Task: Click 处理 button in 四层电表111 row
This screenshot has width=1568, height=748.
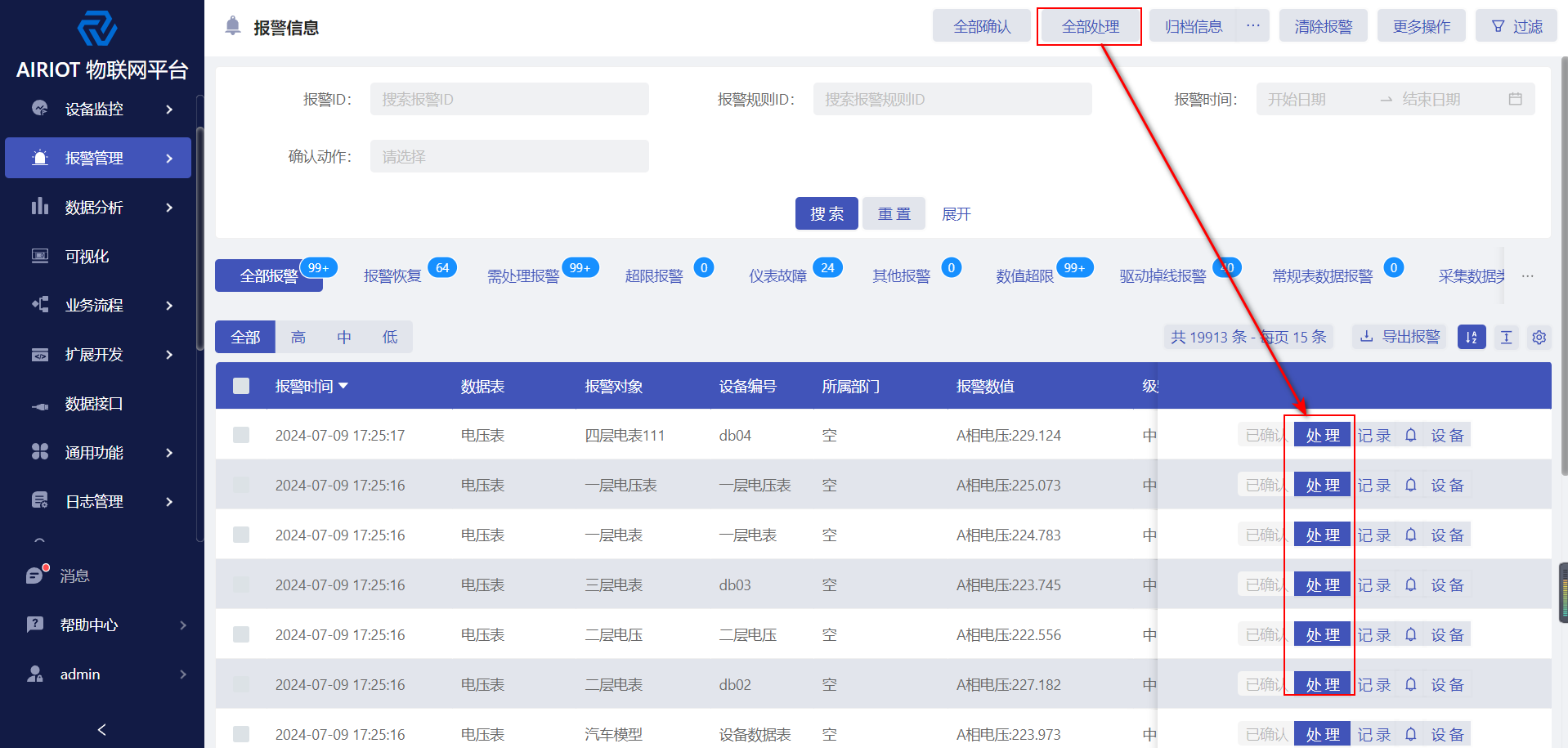Action: 1323,435
